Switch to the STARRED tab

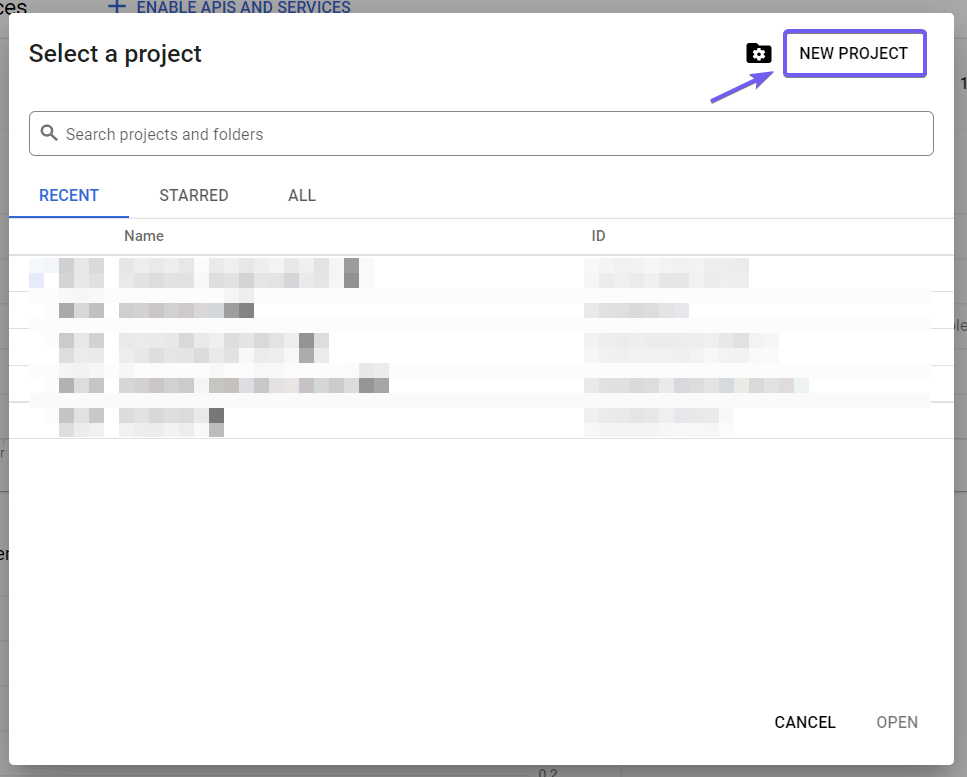pyautogui.click(x=193, y=195)
